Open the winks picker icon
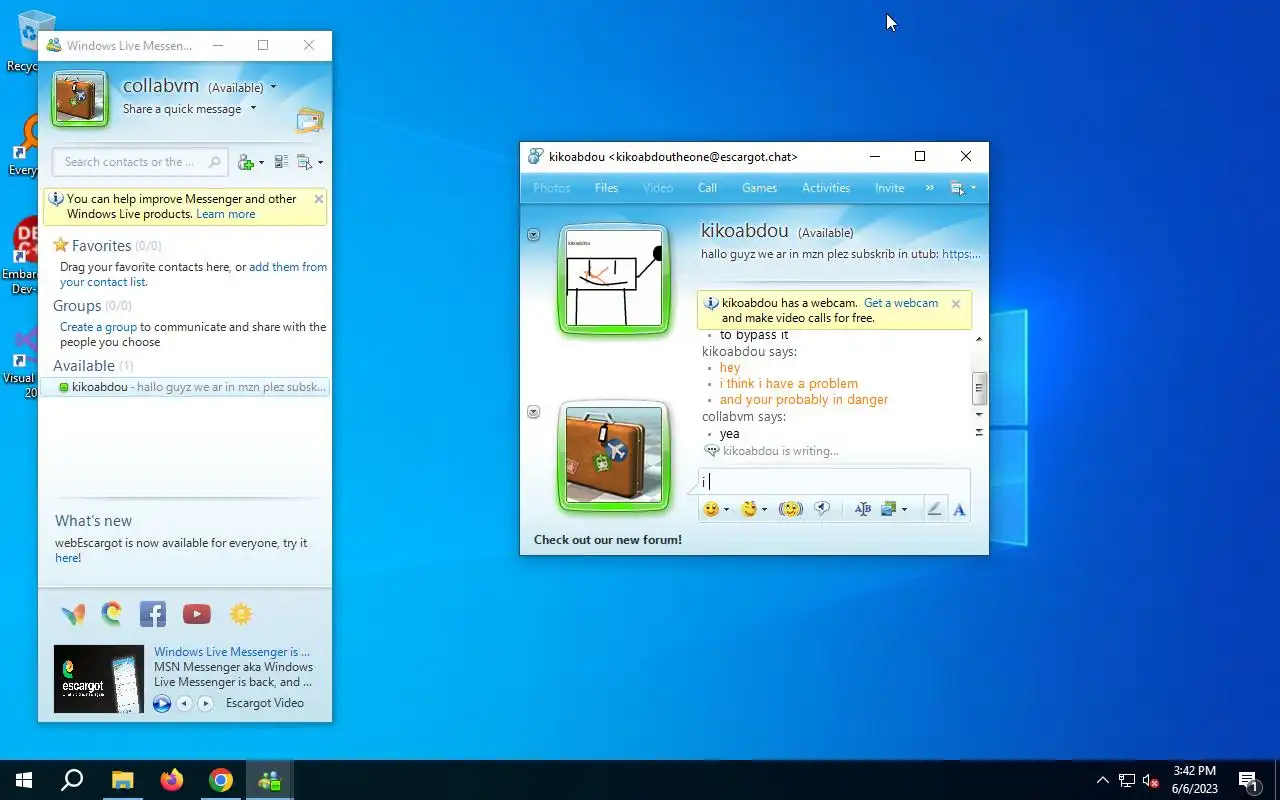The image size is (1280, 800). [748, 509]
